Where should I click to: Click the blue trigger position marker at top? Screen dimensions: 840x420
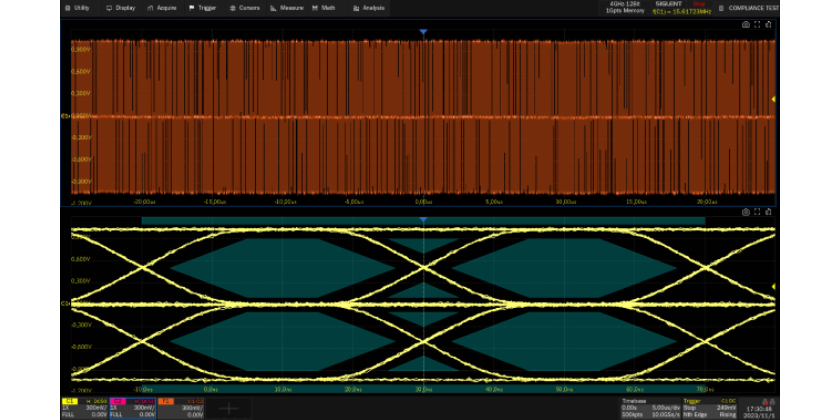[x=423, y=33]
